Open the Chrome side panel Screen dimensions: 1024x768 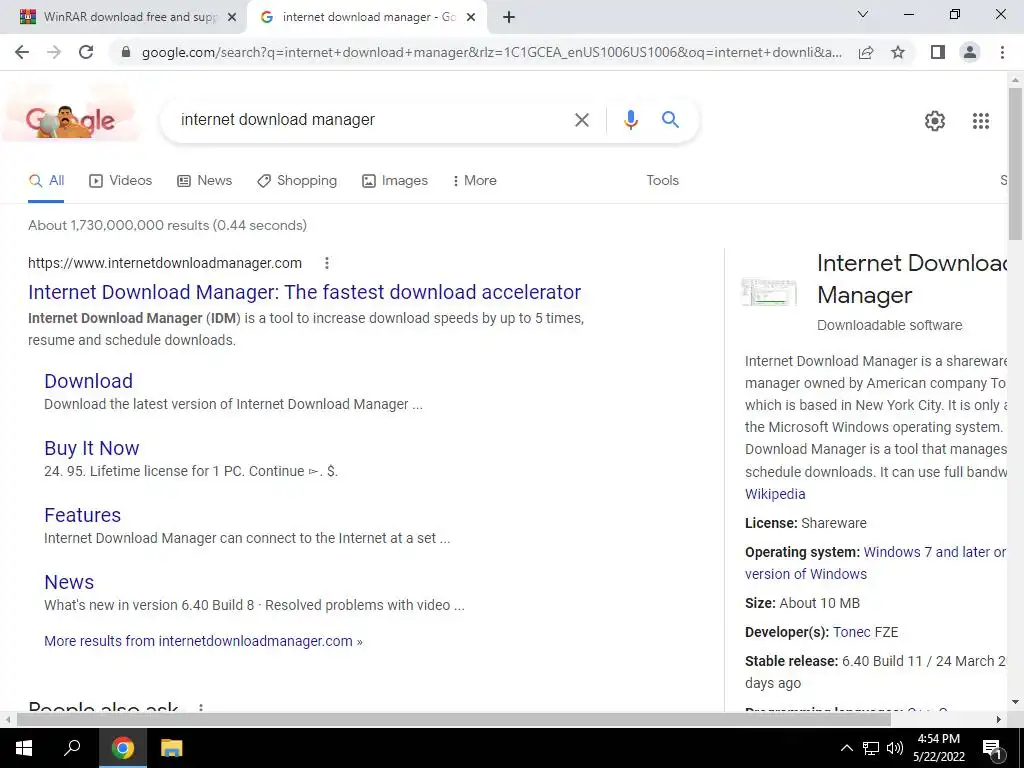(x=938, y=52)
